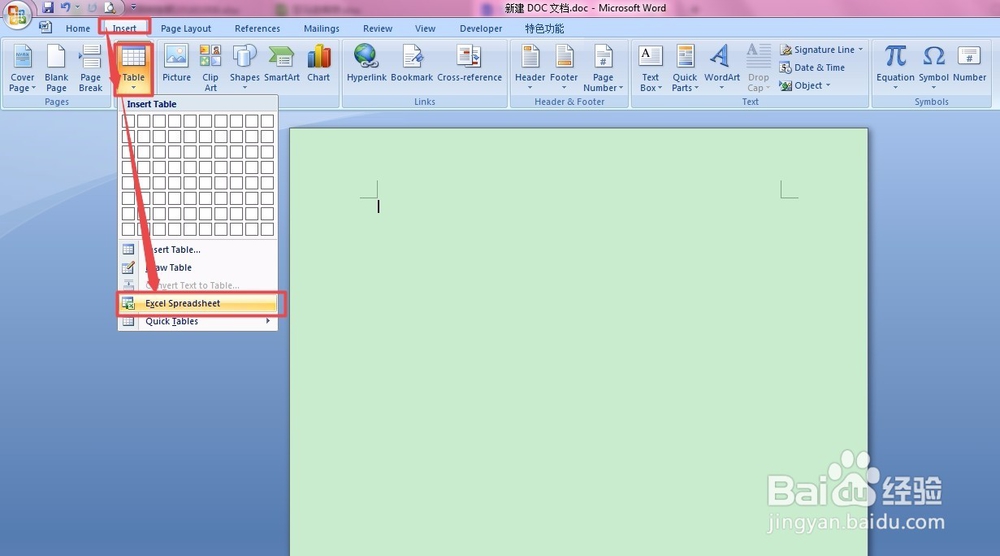This screenshot has height=556, width=1000.
Task: Insert a Text Box
Action: [x=651, y=68]
